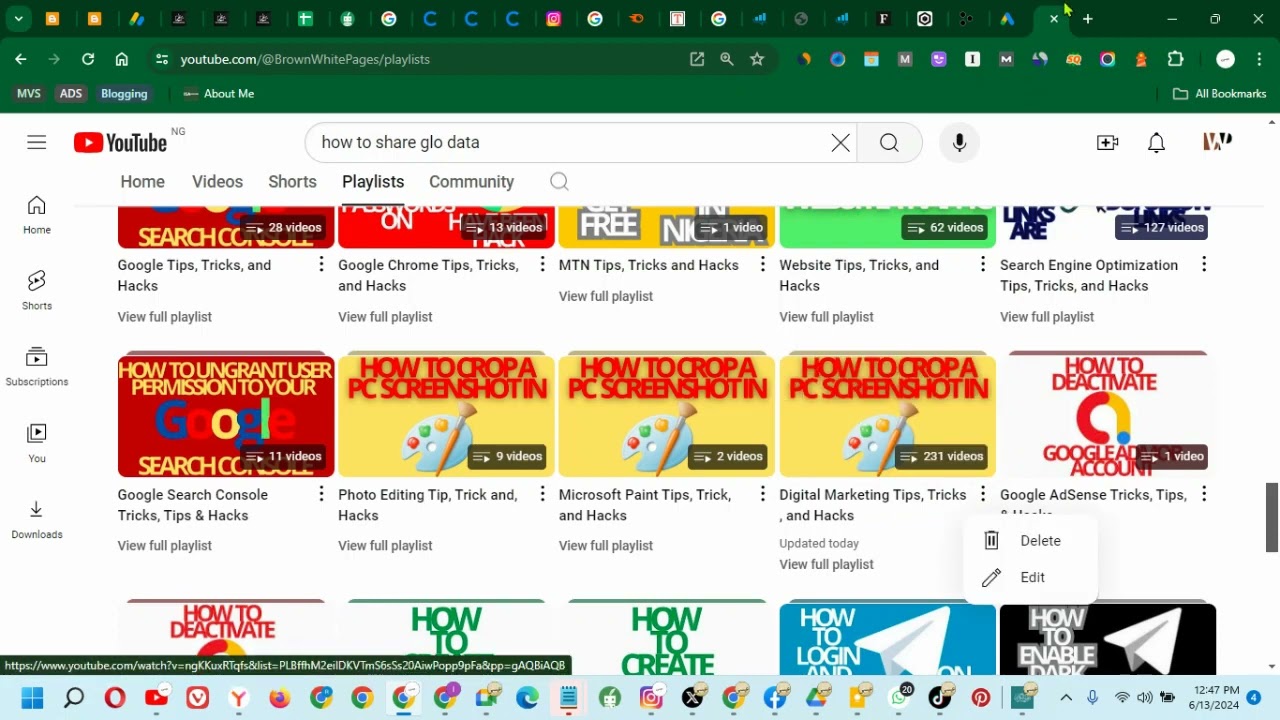Switch to the Community tab
Viewport: 1280px width, 720px height.
[x=471, y=181]
